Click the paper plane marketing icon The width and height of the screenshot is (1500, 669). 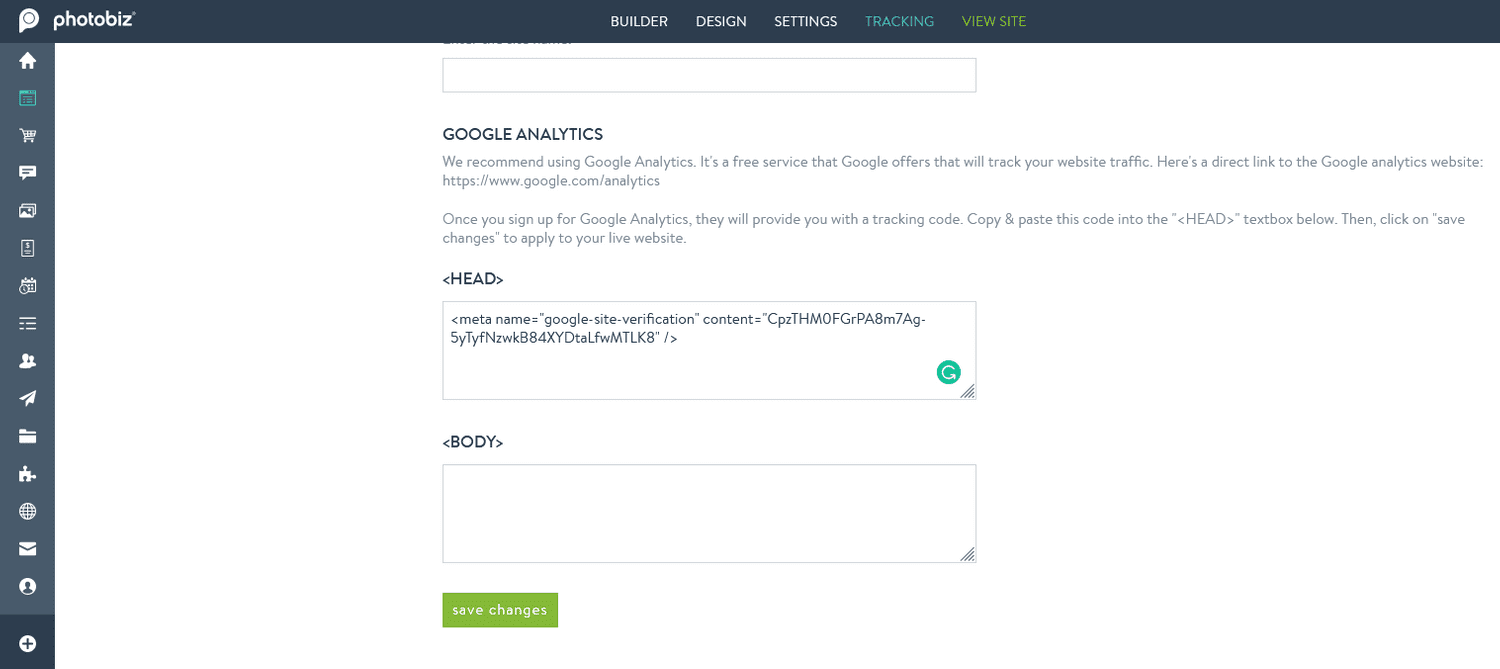point(27,397)
